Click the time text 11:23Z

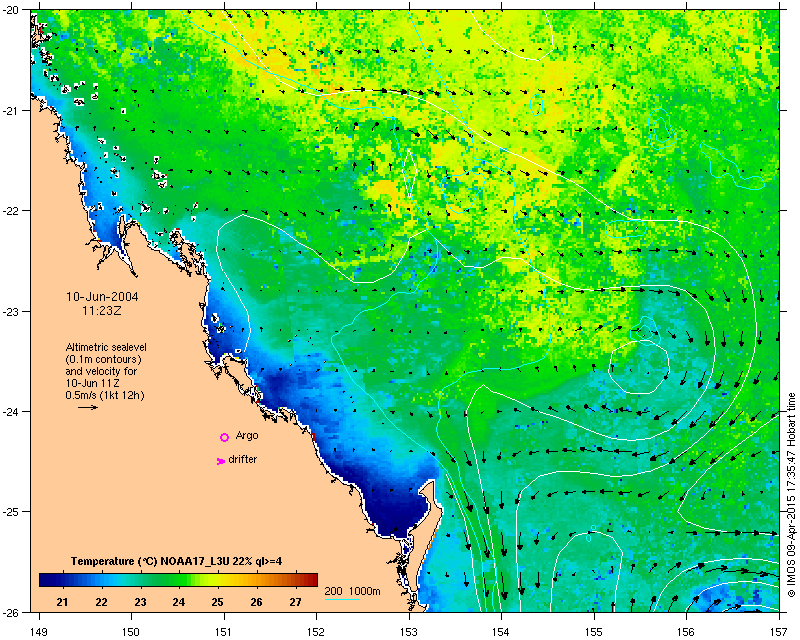102,310
